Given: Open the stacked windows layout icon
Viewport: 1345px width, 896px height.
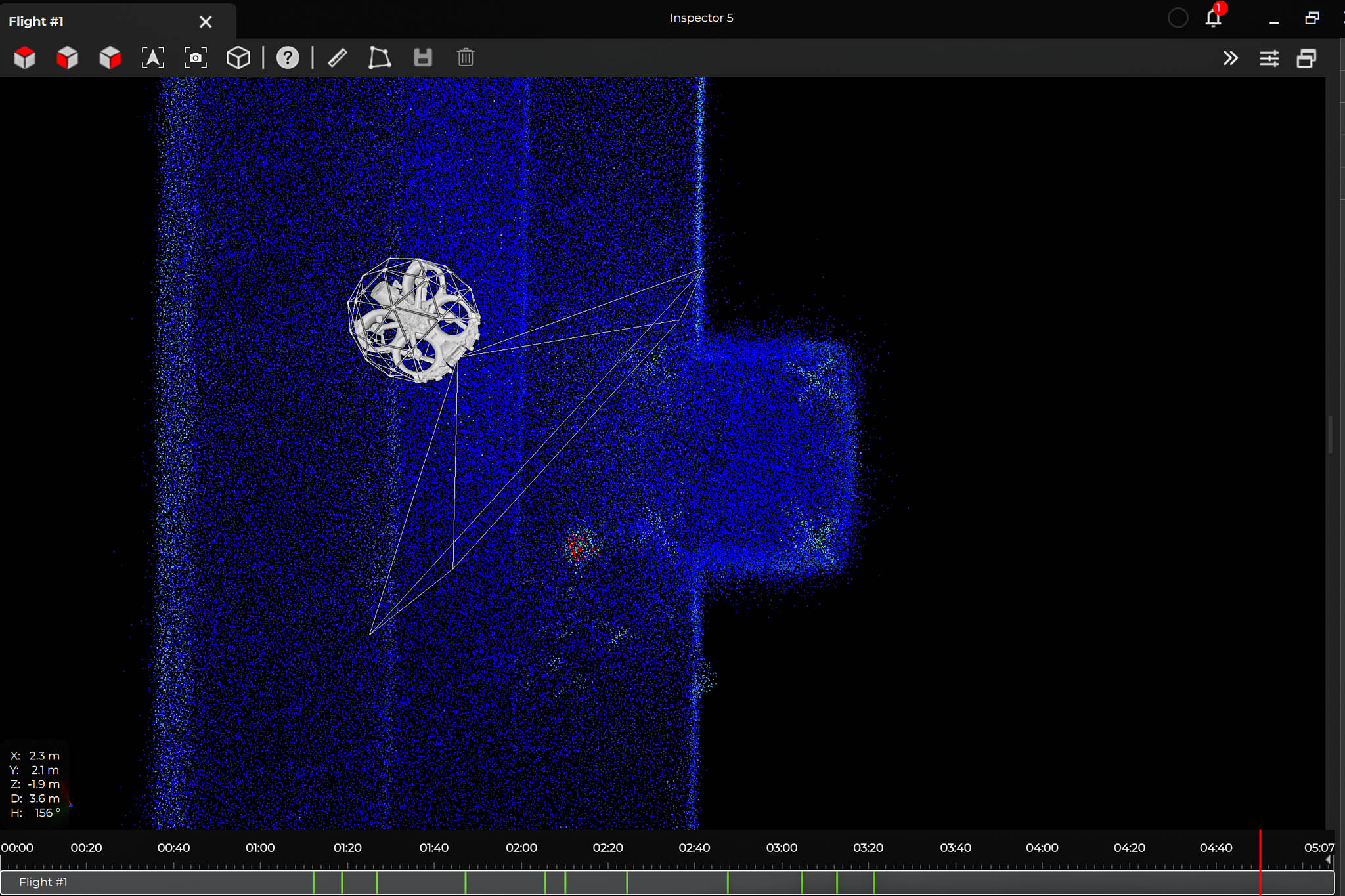Looking at the screenshot, I should pyautogui.click(x=1307, y=58).
